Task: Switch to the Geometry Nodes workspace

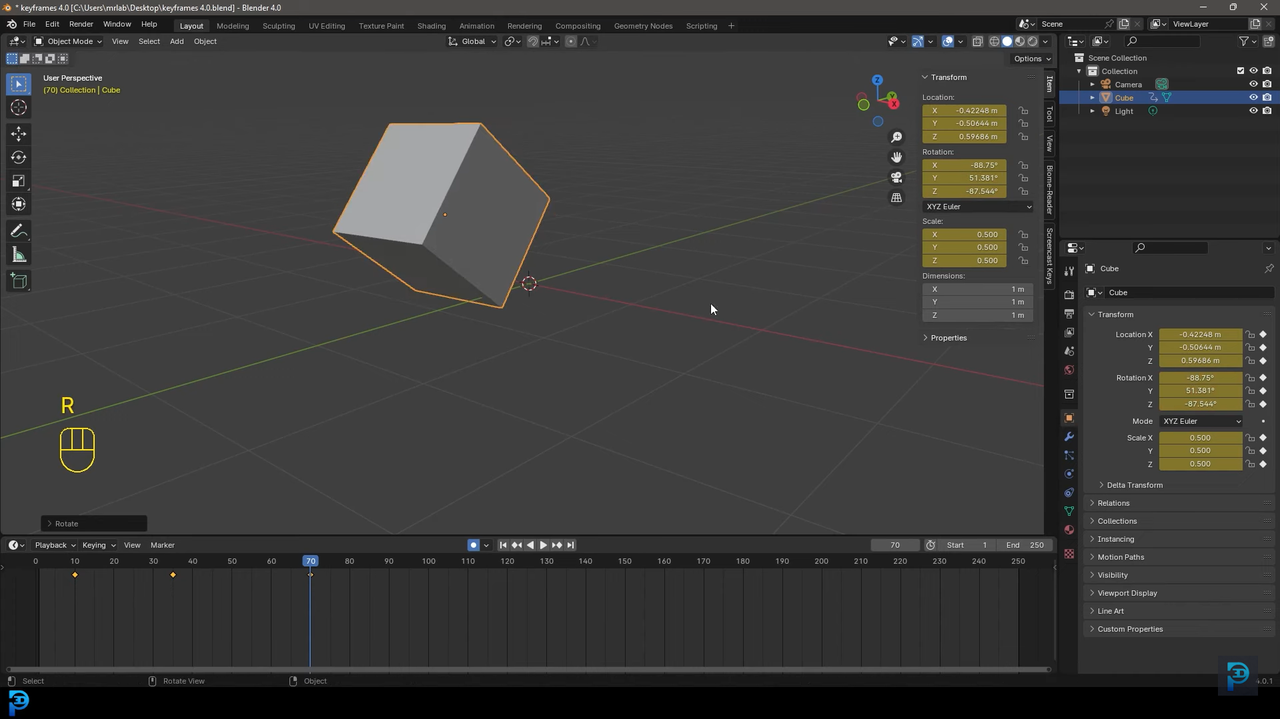Action: click(x=643, y=25)
